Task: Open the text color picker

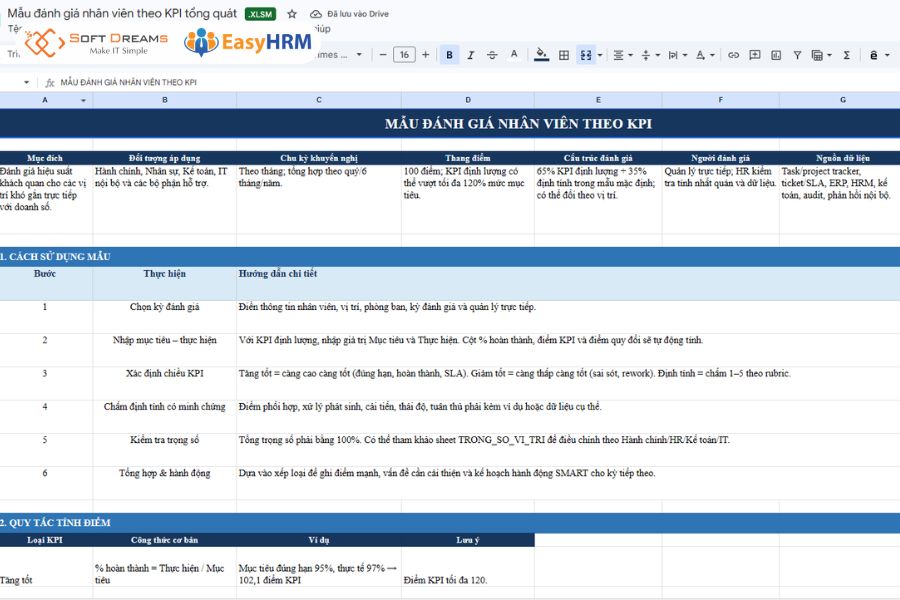Action: (x=514, y=55)
